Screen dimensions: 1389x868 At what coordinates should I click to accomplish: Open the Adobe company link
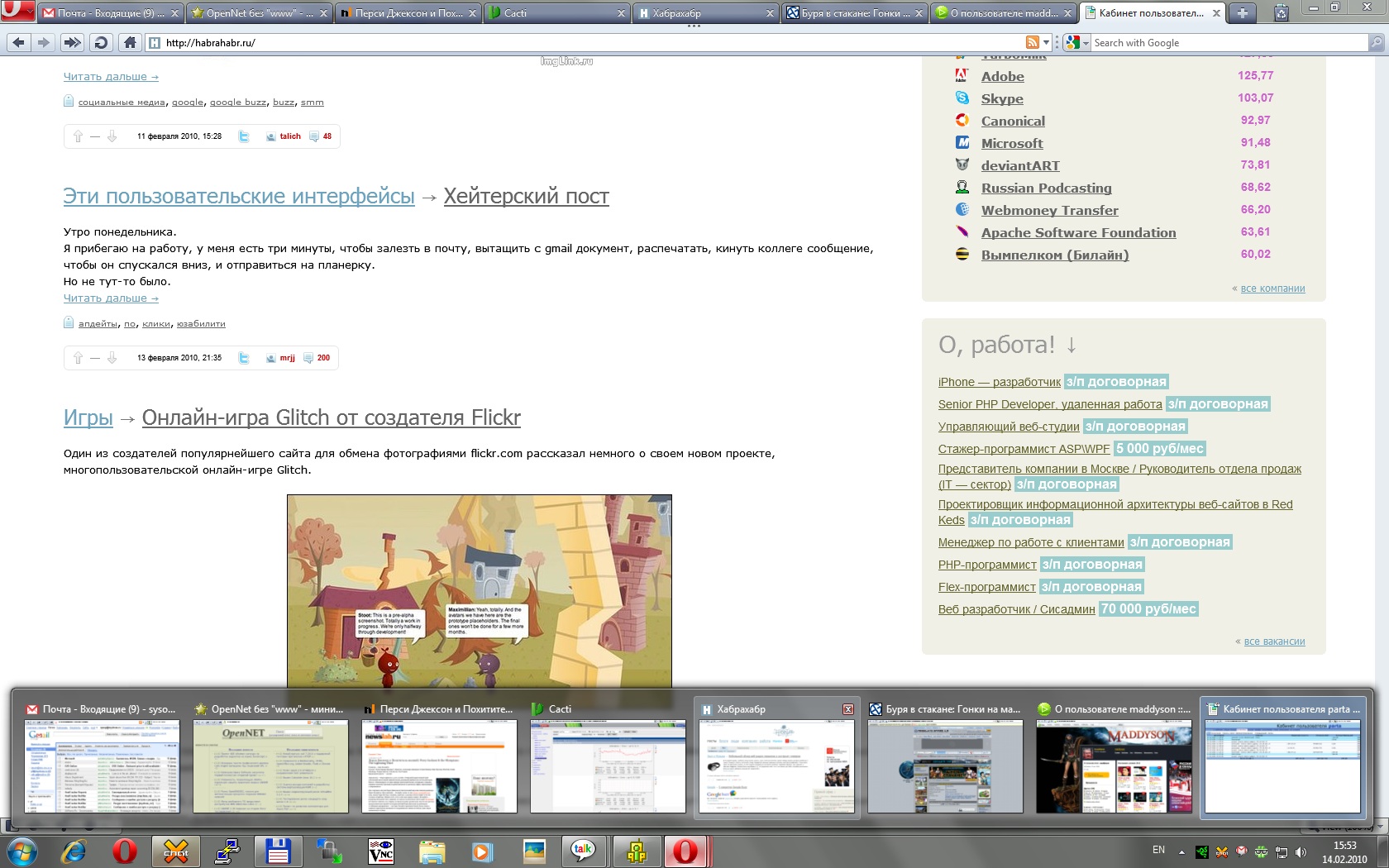(x=1002, y=76)
